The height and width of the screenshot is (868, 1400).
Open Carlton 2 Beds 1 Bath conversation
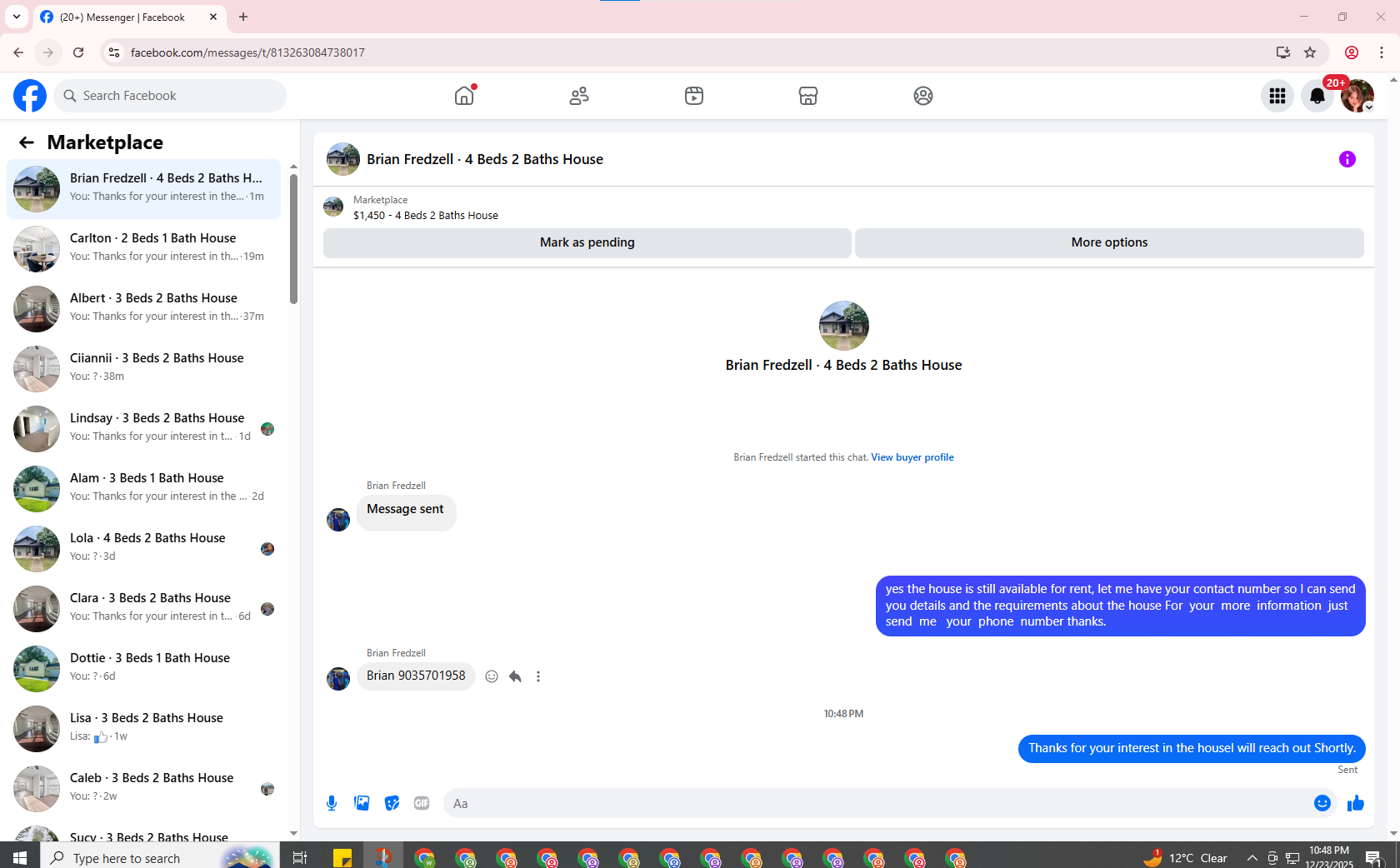click(x=143, y=247)
